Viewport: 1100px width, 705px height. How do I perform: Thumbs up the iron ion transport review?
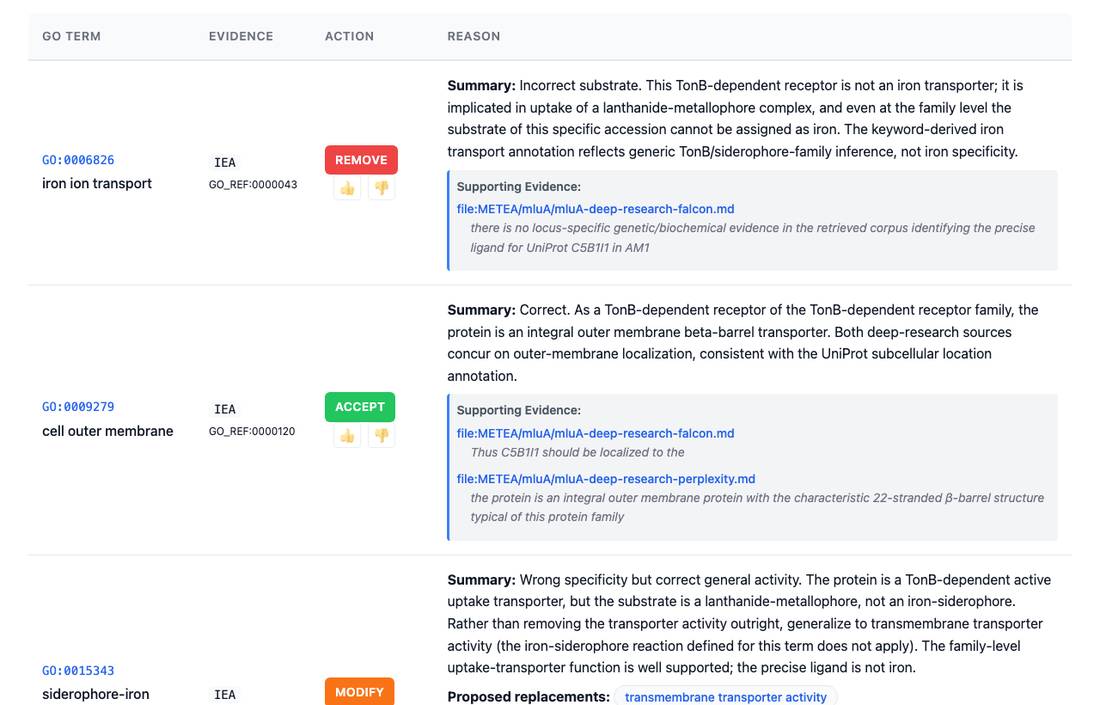pyautogui.click(x=347, y=188)
